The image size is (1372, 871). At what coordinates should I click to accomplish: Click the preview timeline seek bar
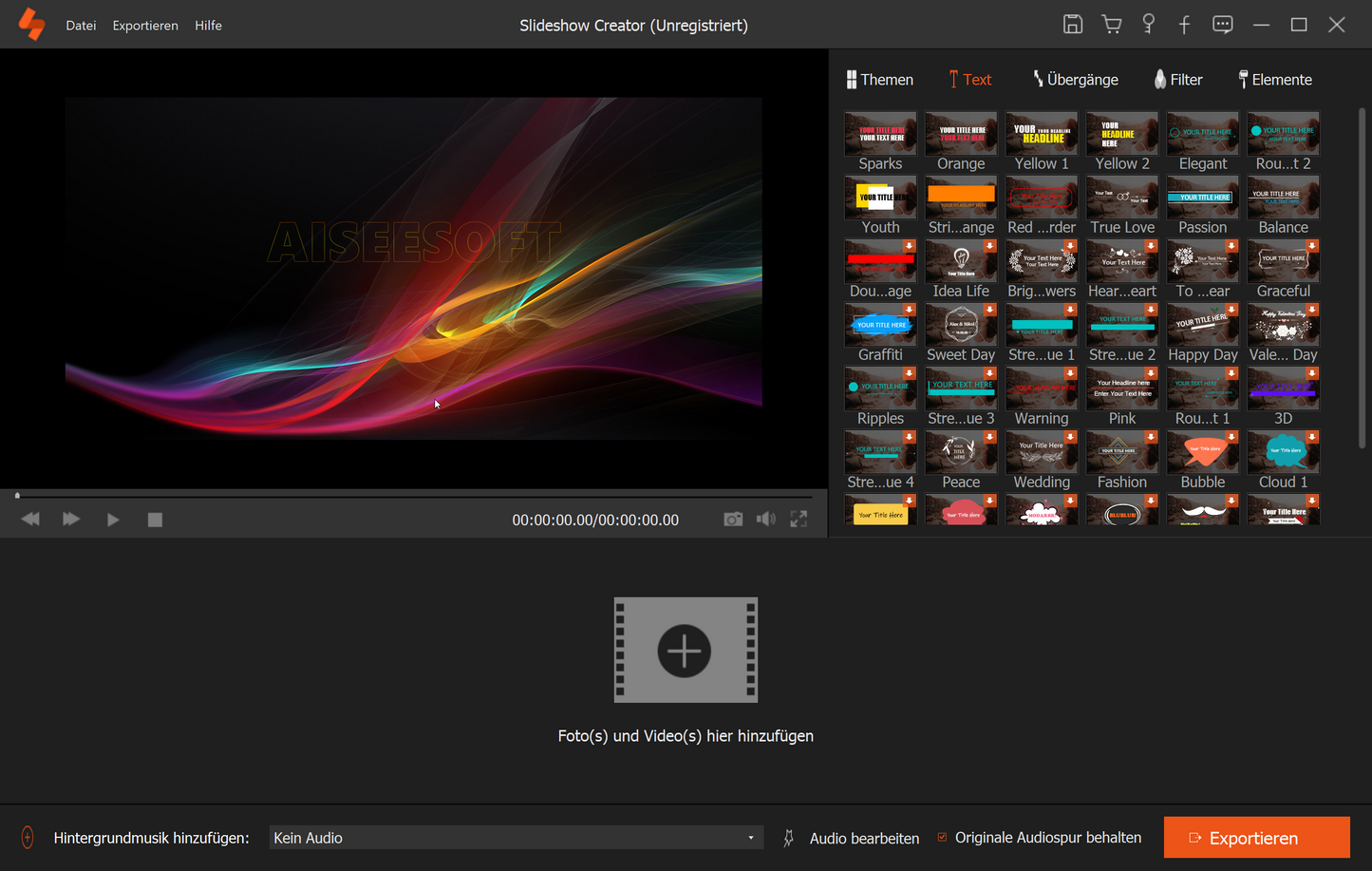pyautogui.click(x=414, y=496)
